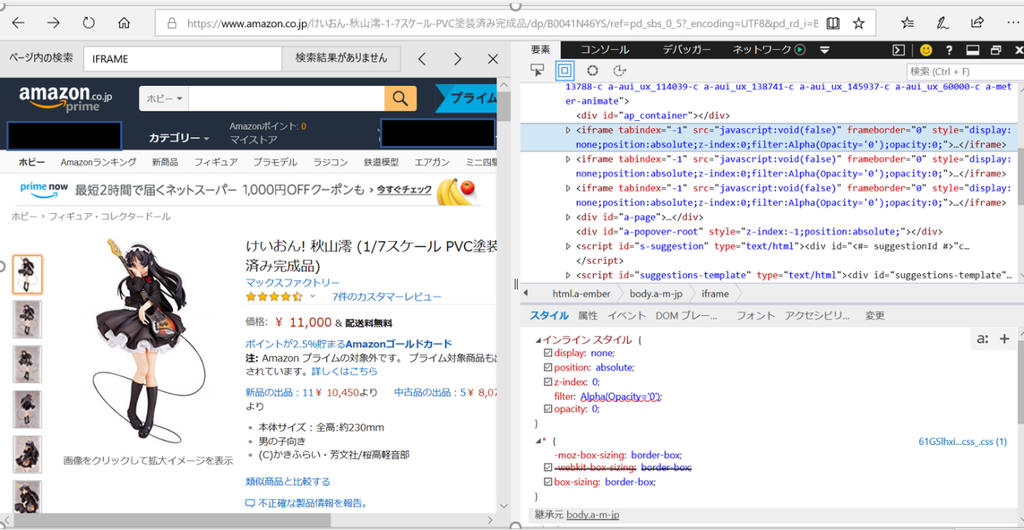Uncheck the display: none property
The width and height of the screenshot is (1024, 530).
(548, 353)
